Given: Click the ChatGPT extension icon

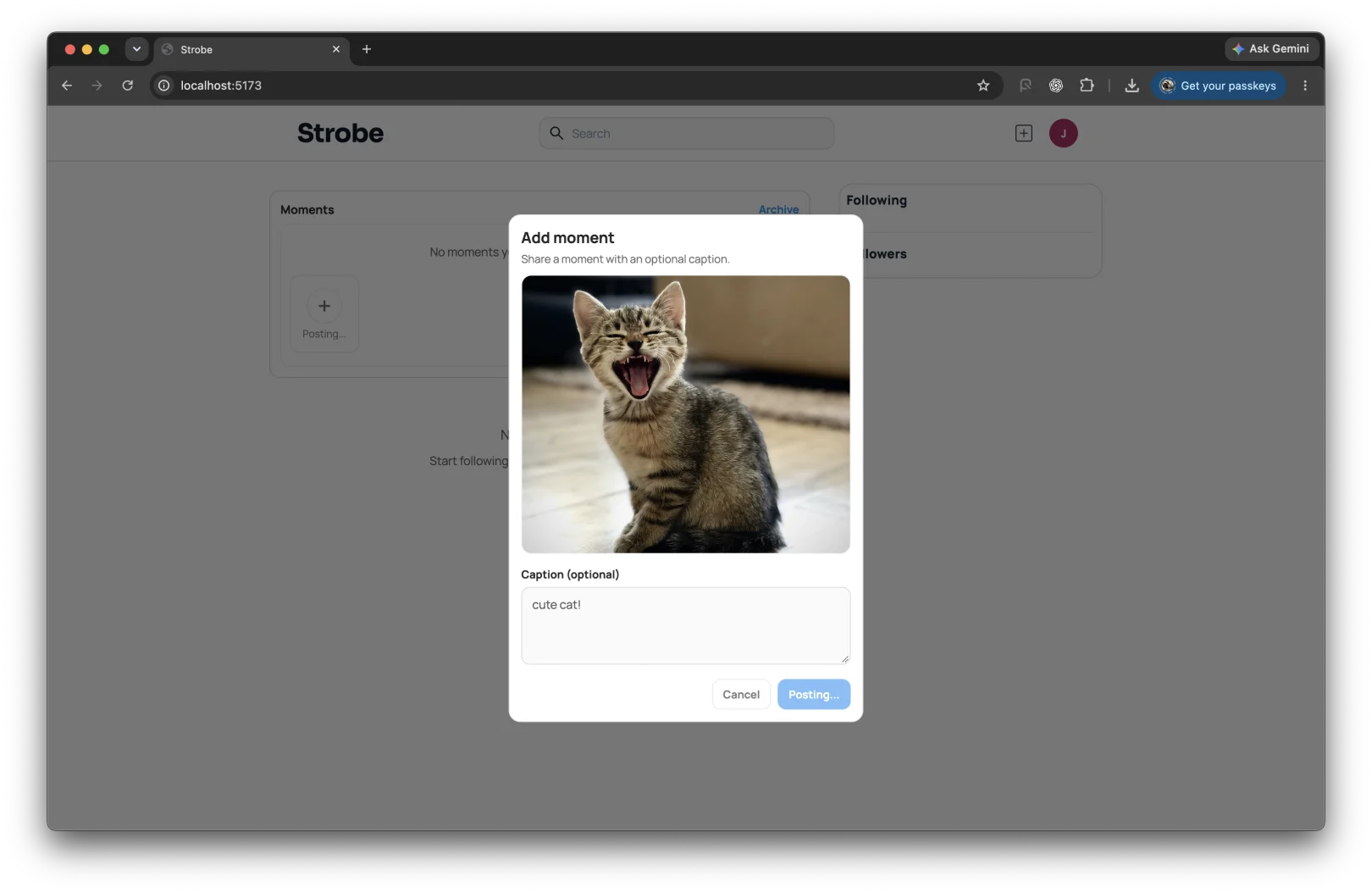Looking at the screenshot, I should click(x=1056, y=86).
